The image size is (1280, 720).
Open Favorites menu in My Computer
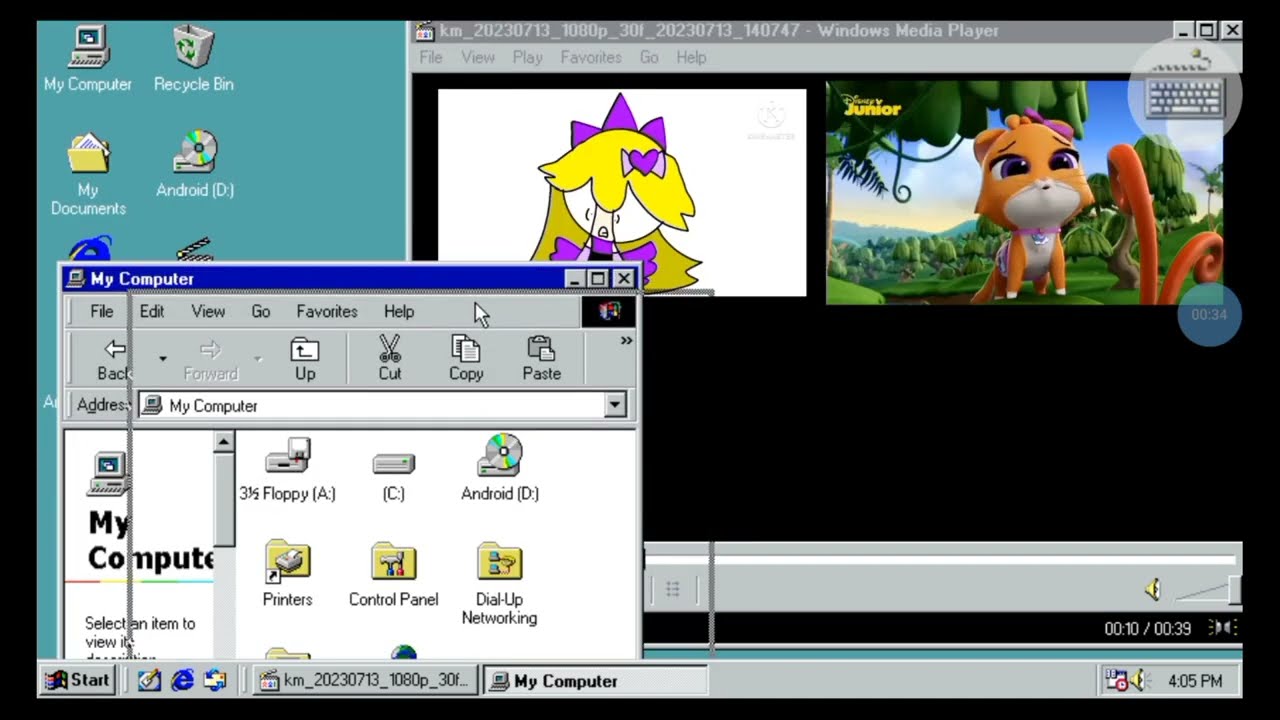pyautogui.click(x=327, y=311)
